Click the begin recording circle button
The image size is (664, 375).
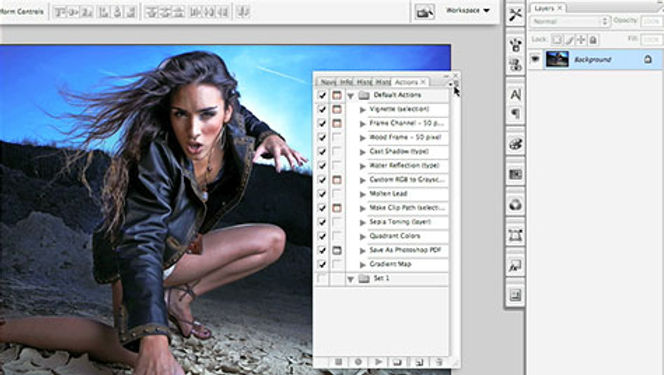tap(358, 362)
